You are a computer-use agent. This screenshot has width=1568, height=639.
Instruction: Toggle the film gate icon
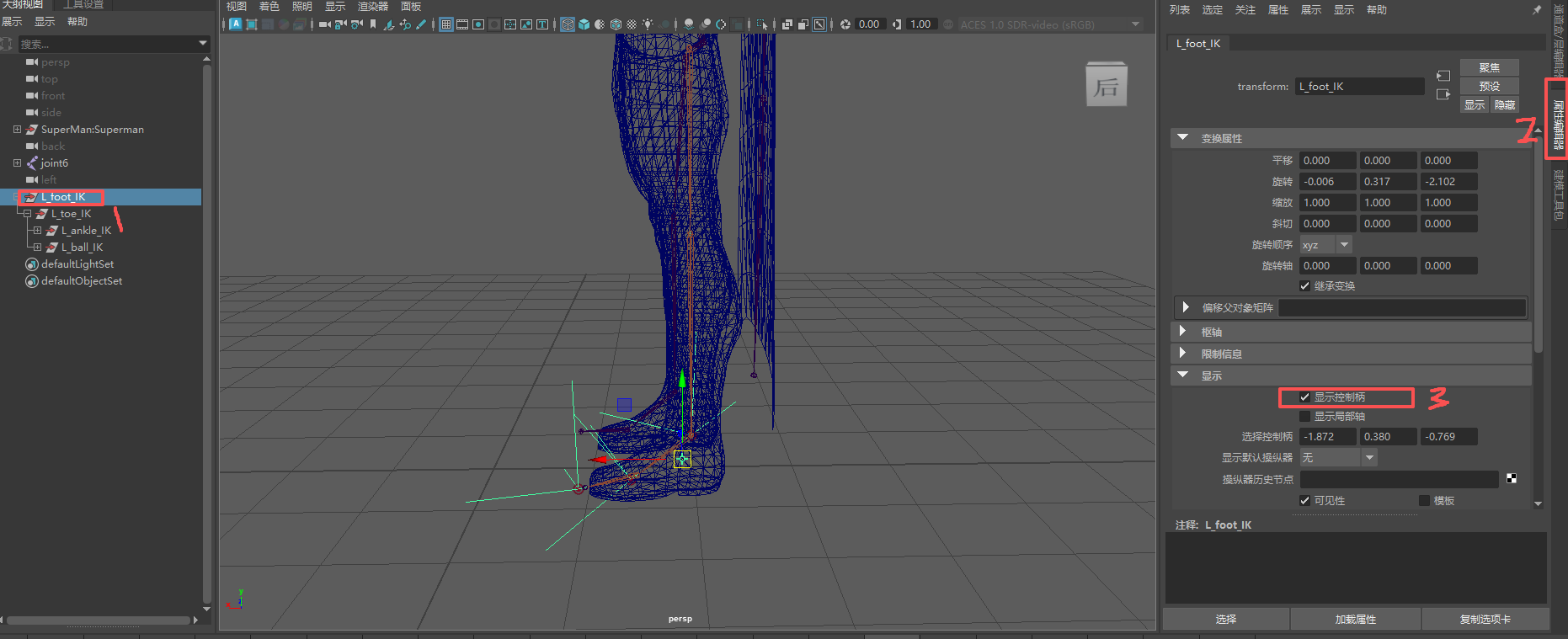tap(461, 24)
